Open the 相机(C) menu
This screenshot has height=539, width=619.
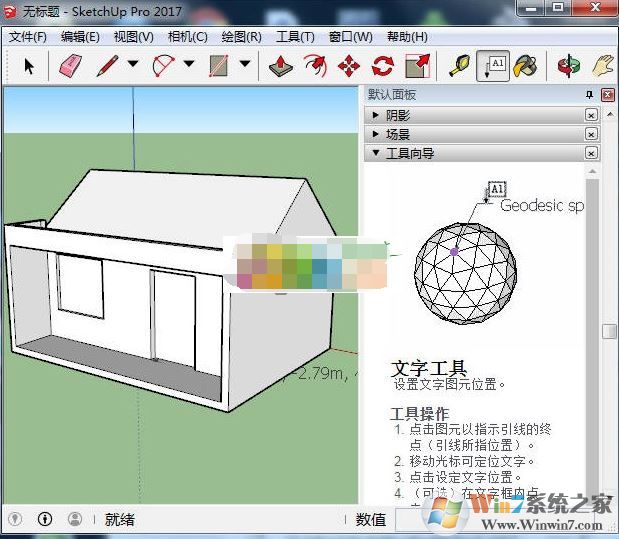click(188, 37)
